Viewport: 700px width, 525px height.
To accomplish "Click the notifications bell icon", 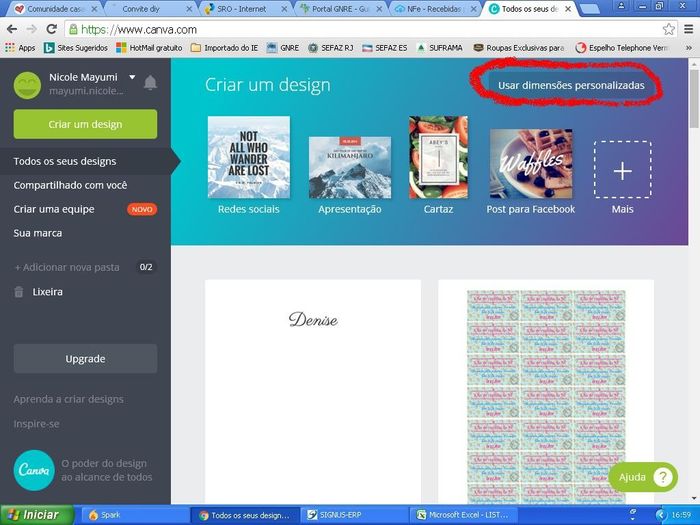I will click(150, 83).
